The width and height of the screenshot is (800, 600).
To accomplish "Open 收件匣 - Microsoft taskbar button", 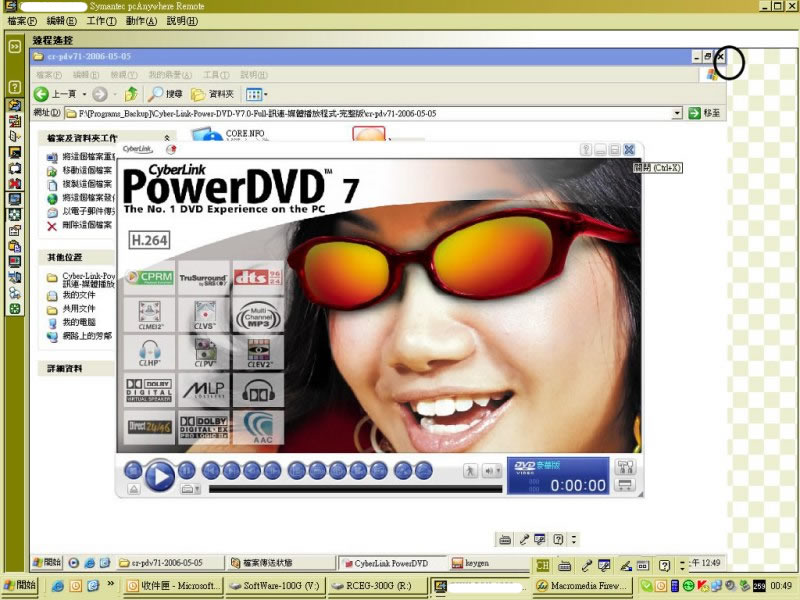I will [173, 586].
